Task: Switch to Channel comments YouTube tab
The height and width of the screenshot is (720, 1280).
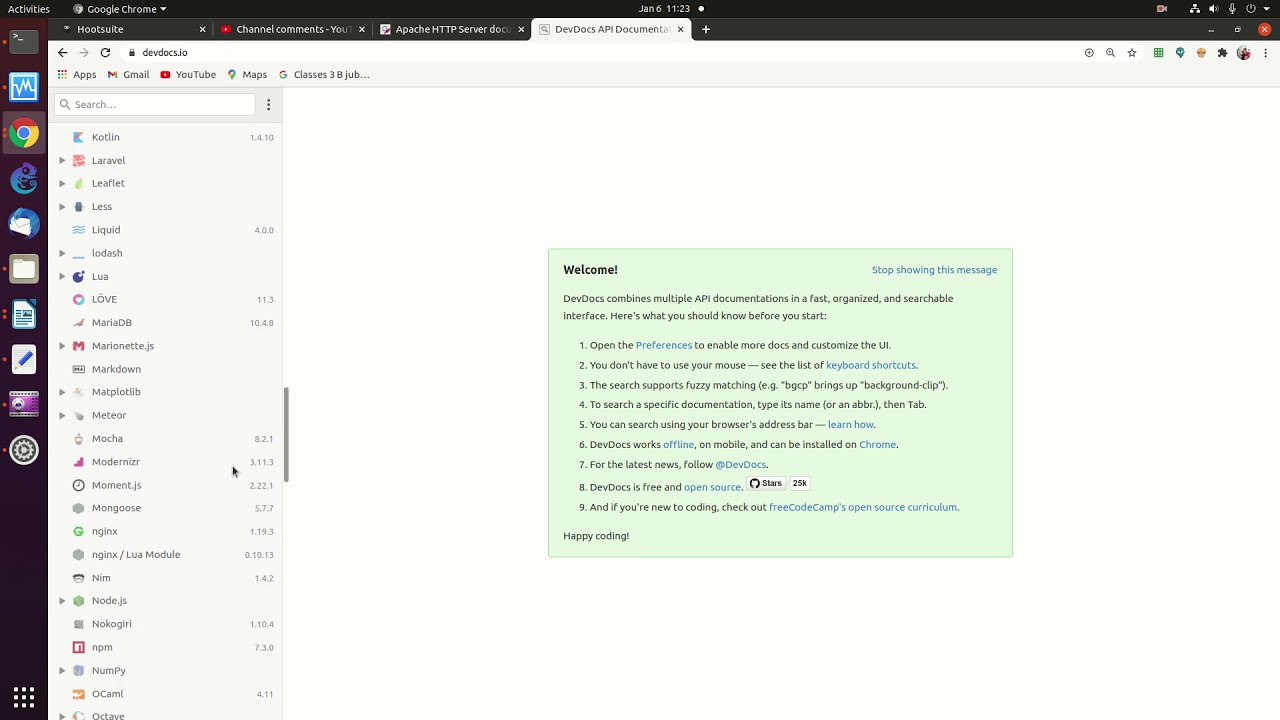Action: [x=292, y=29]
